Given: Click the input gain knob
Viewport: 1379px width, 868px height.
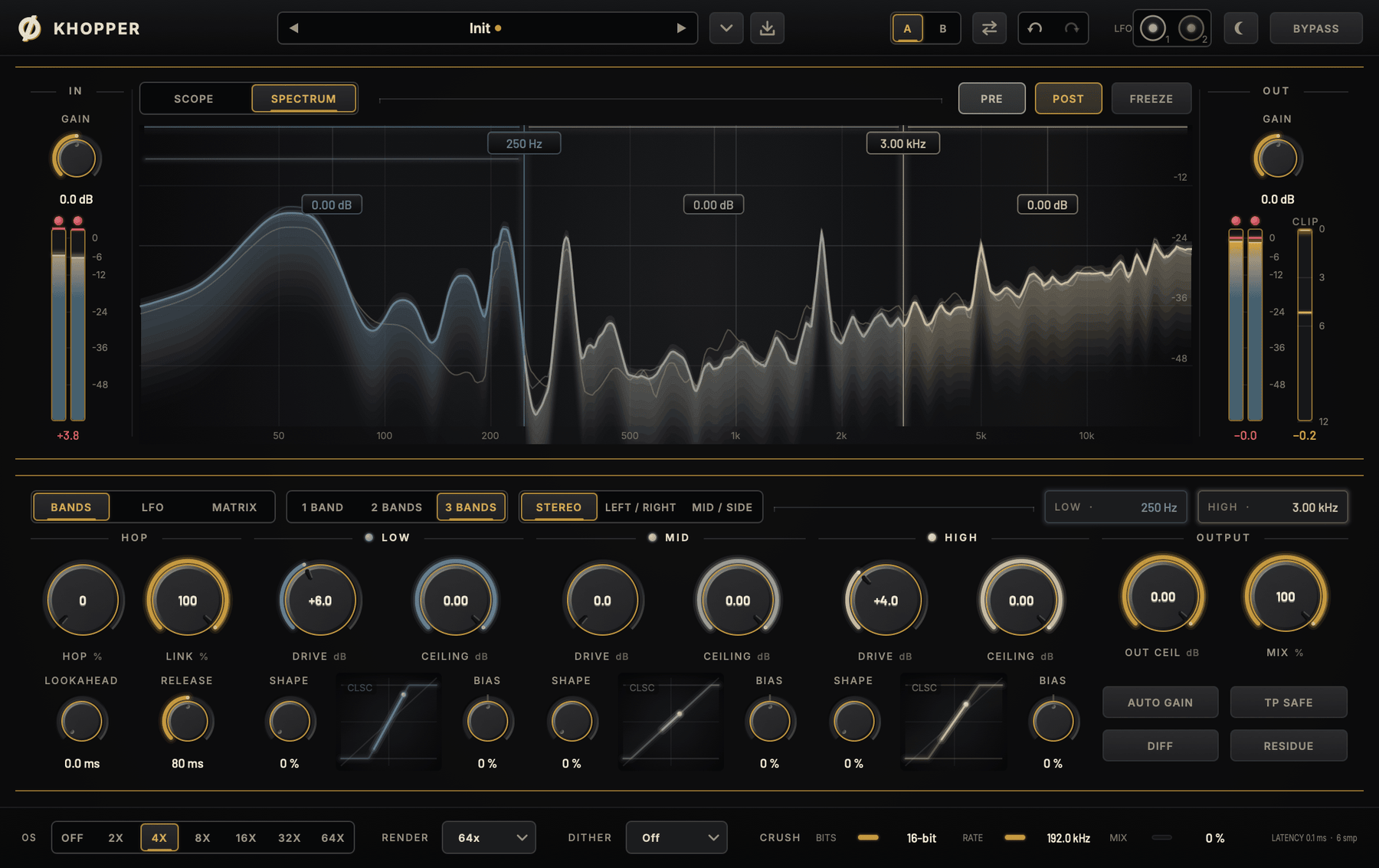Looking at the screenshot, I should coord(76,159).
